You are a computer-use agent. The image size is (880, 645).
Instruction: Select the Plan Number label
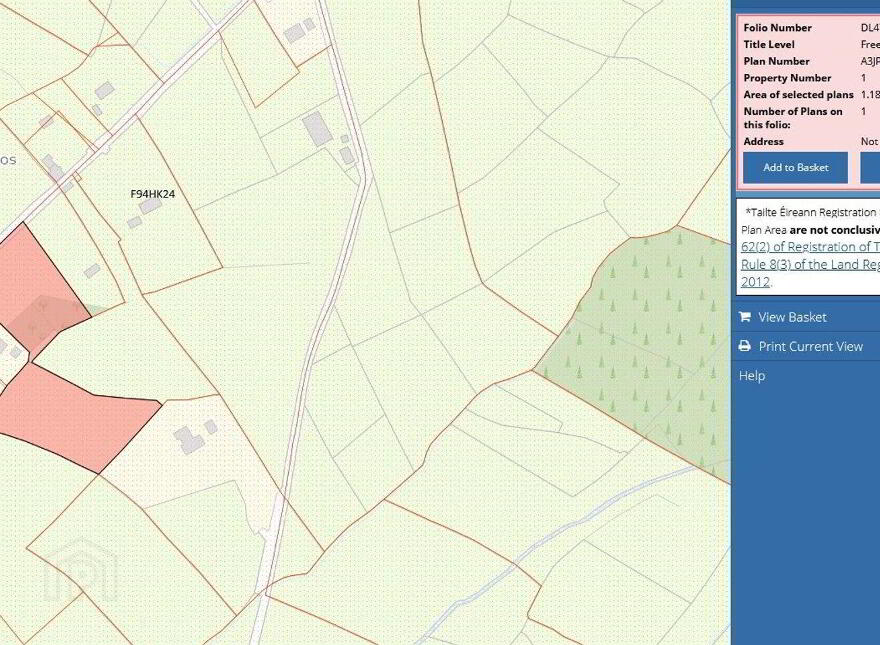pos(776,61)
